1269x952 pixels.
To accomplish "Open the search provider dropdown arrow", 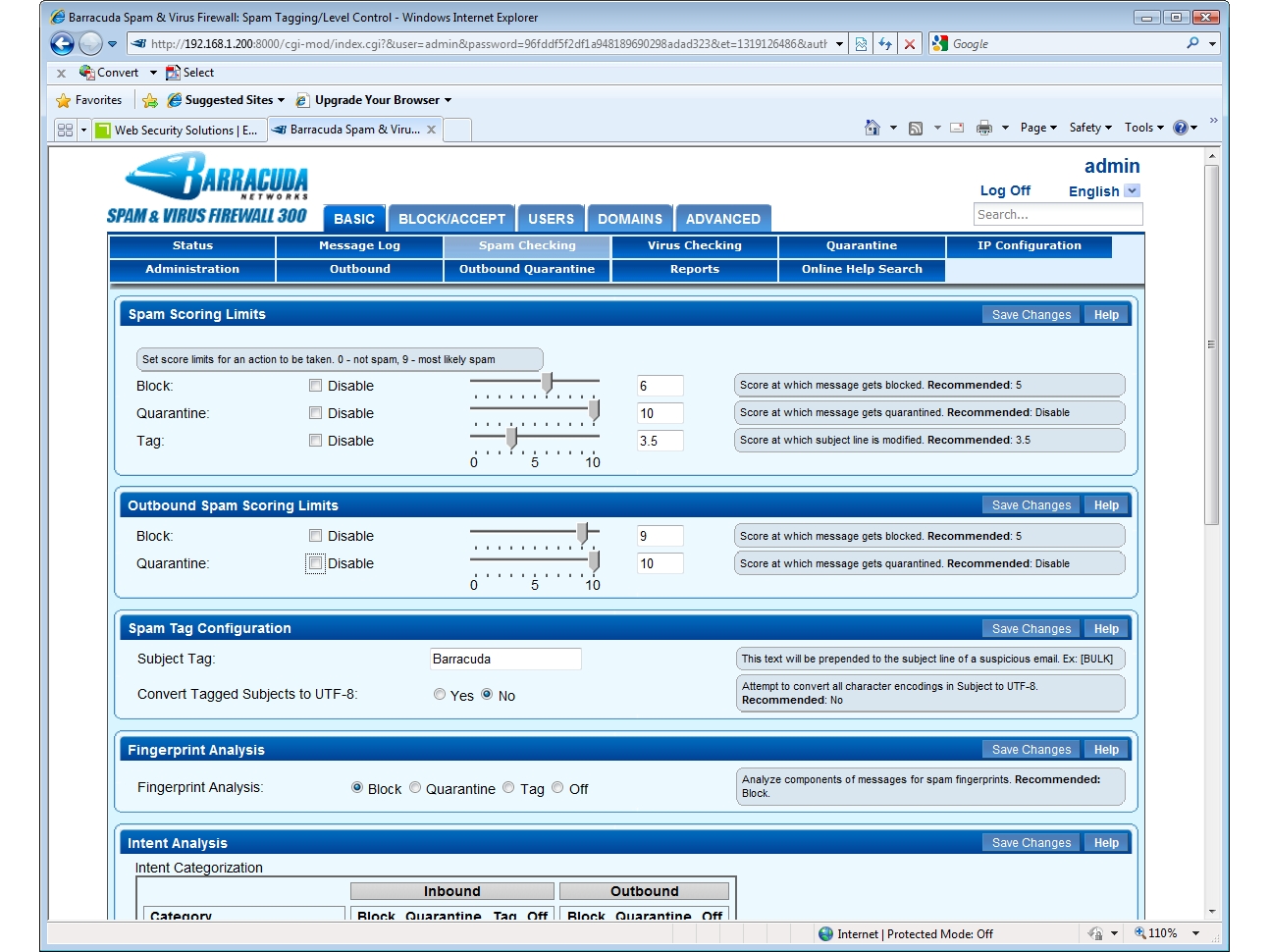I will pos(1212,44).
